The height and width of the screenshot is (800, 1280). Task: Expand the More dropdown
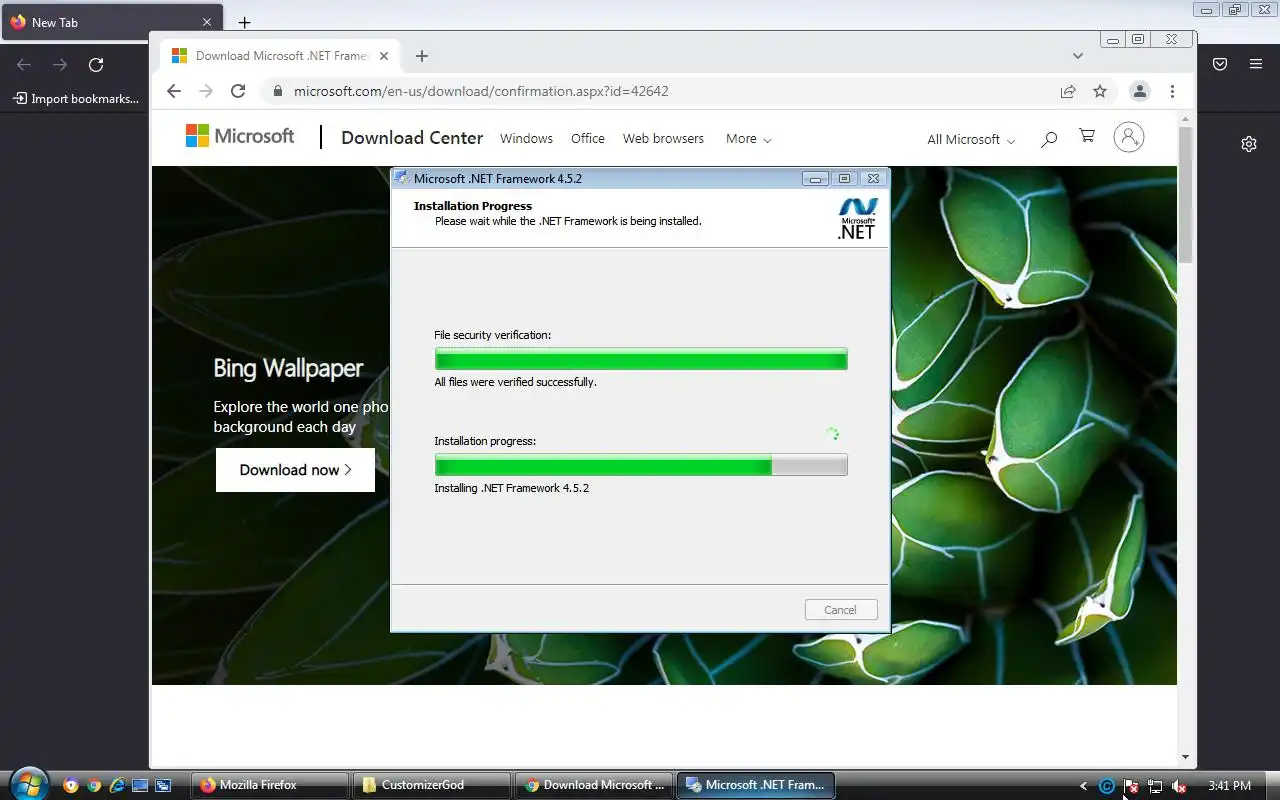[748, 139]
